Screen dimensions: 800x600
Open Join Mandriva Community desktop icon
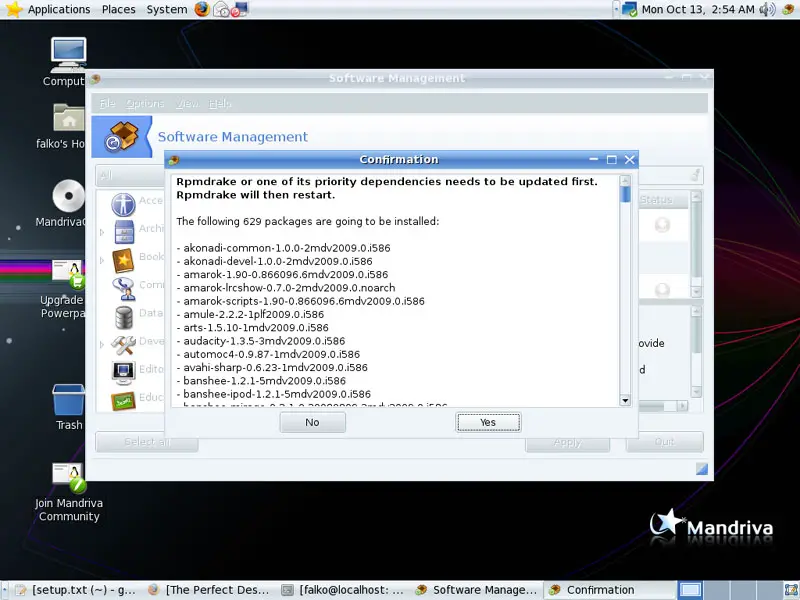click(68, 478)
